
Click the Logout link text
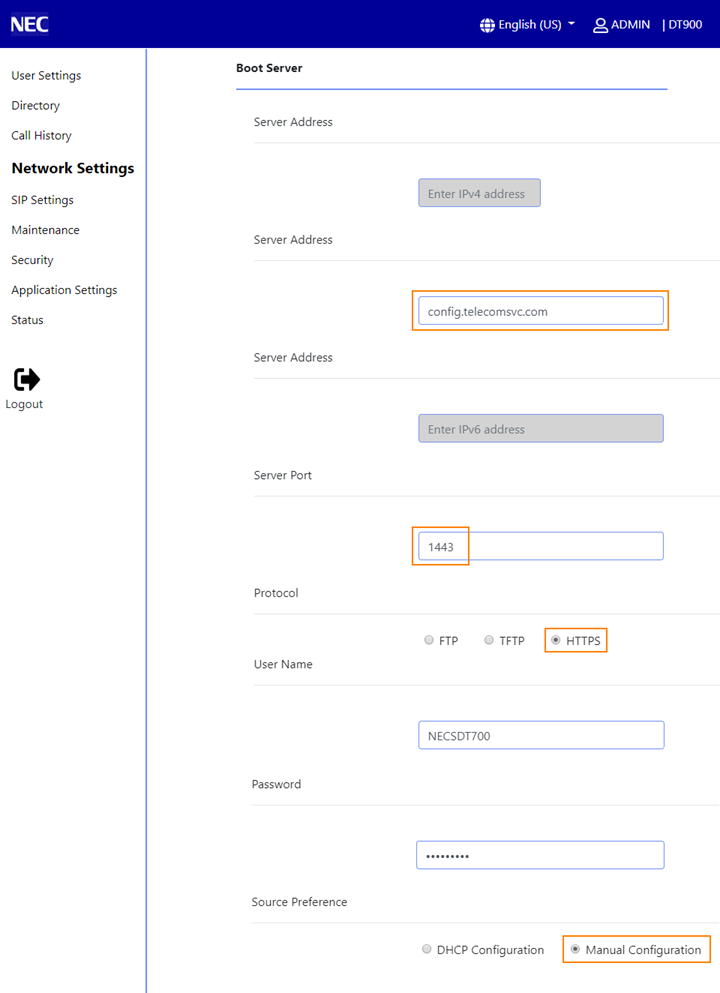24,404
